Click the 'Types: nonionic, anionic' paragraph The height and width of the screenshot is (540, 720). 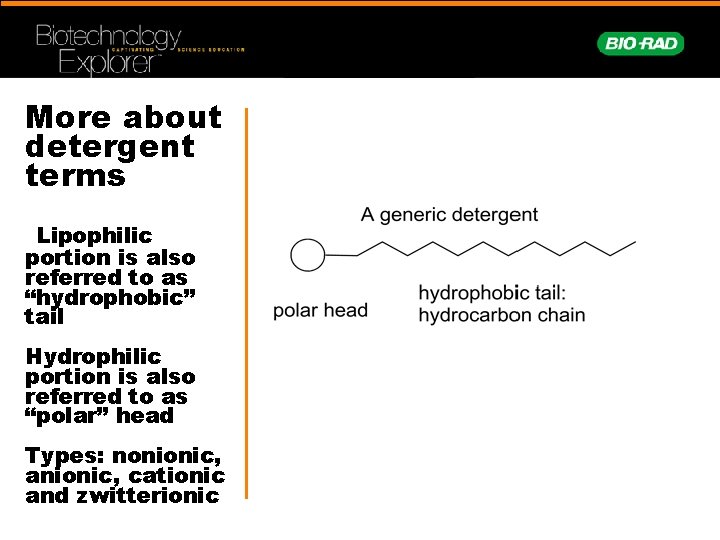[x=125, y=475]
